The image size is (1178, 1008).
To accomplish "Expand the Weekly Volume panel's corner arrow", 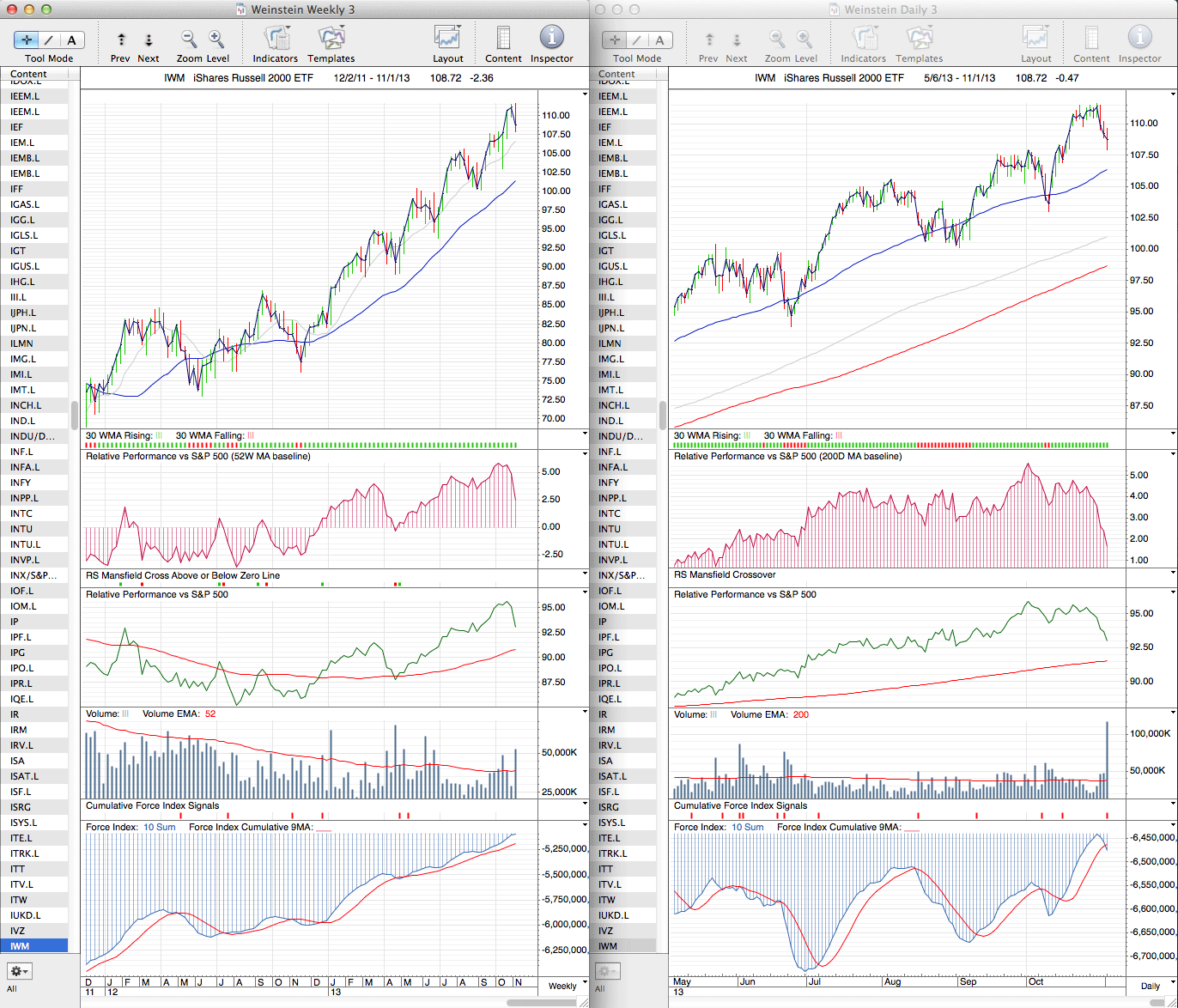I will pyautogui.click(x=585, y=713).
